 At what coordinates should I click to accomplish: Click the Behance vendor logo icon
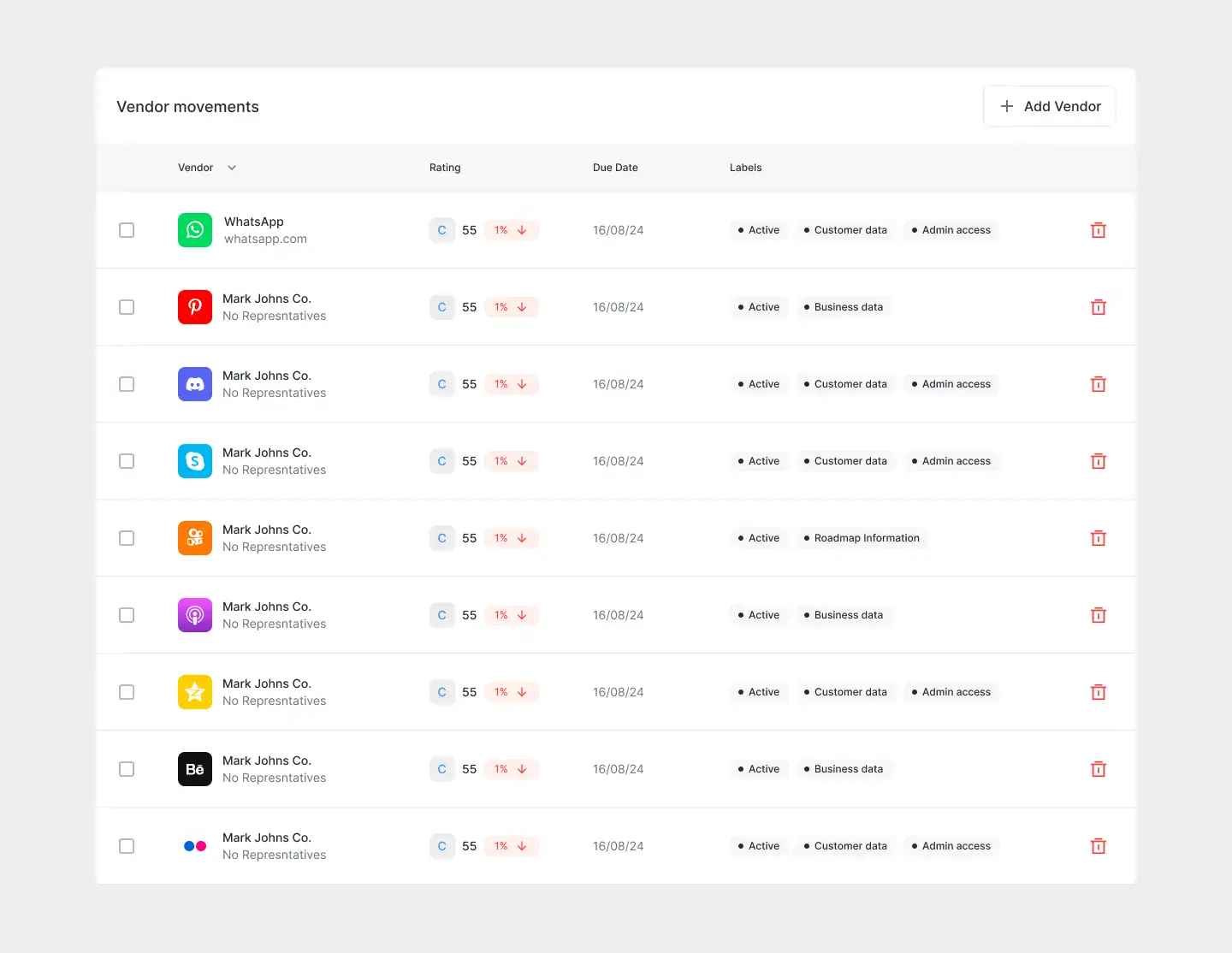tap(195, 769)
